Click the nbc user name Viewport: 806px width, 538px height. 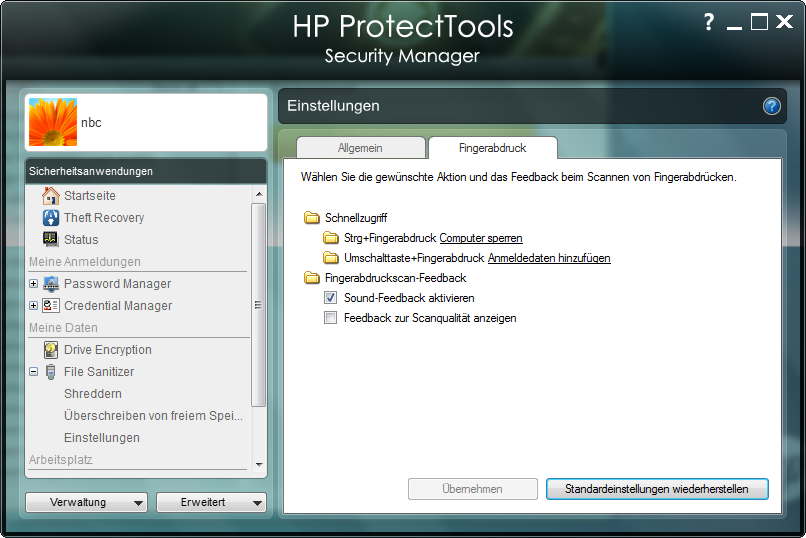coord(91,122)
